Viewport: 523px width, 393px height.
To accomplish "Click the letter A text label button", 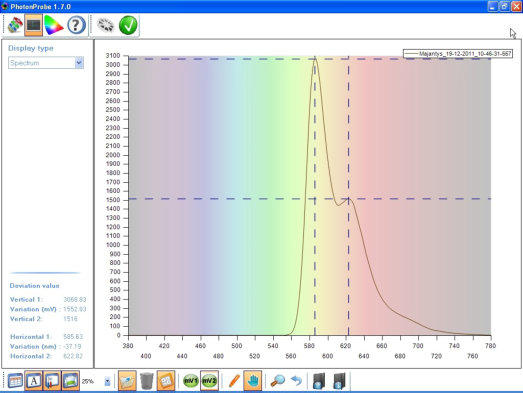I will click(34, 381).
